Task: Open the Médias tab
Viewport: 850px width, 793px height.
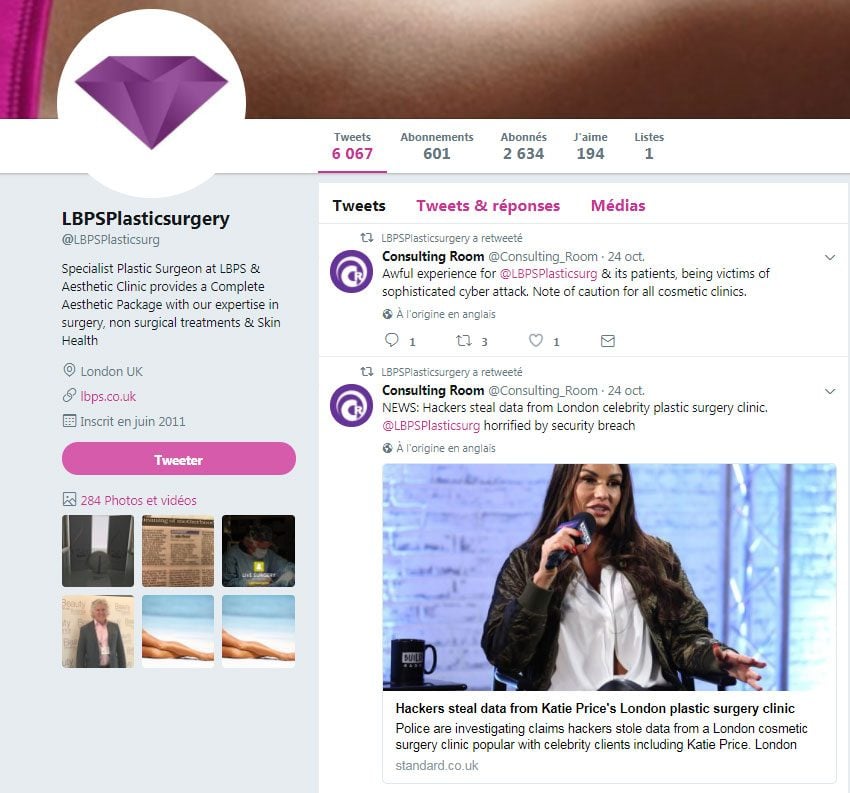Action: coord(618,206)
